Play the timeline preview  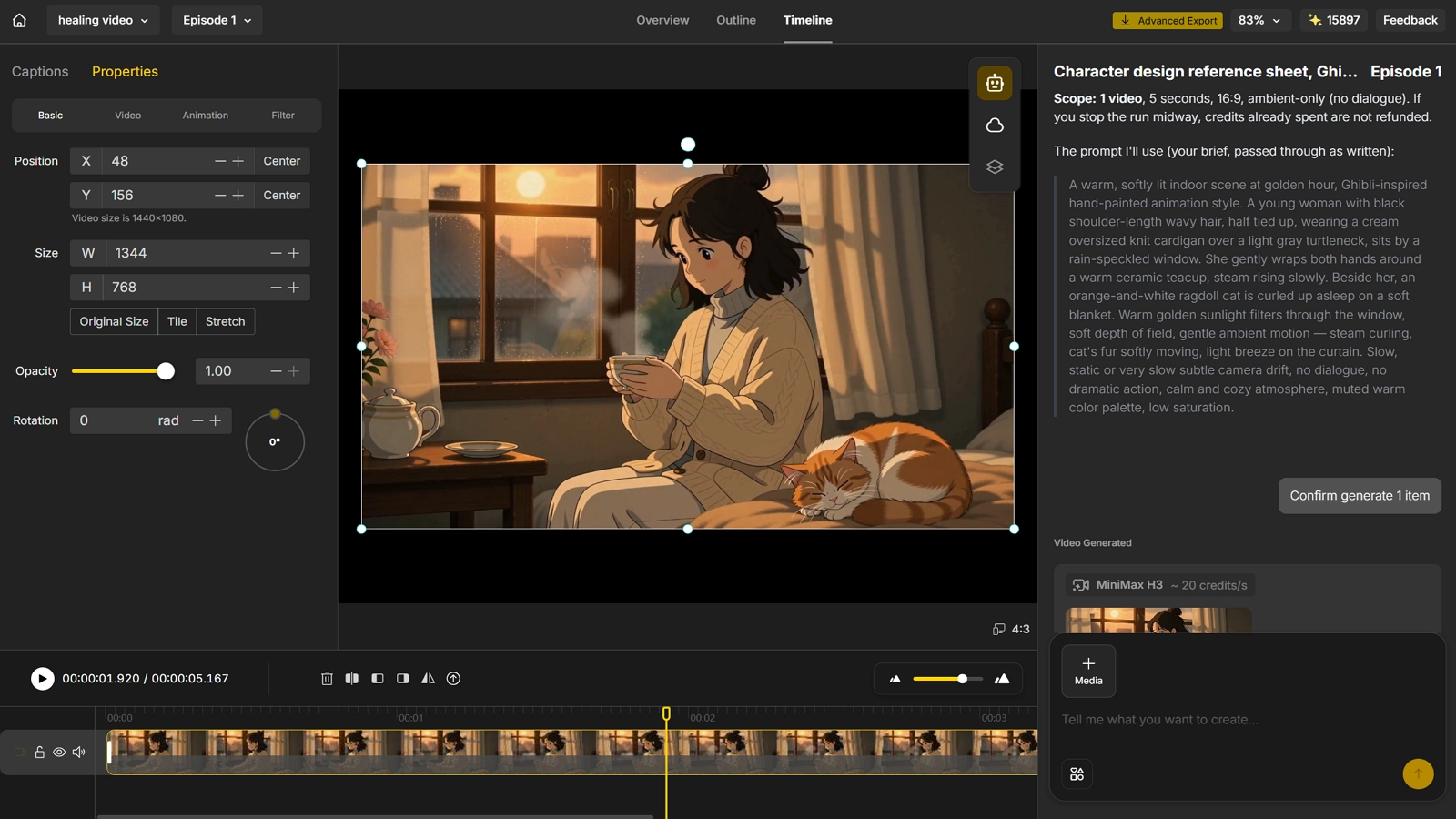tap(42, 679)
